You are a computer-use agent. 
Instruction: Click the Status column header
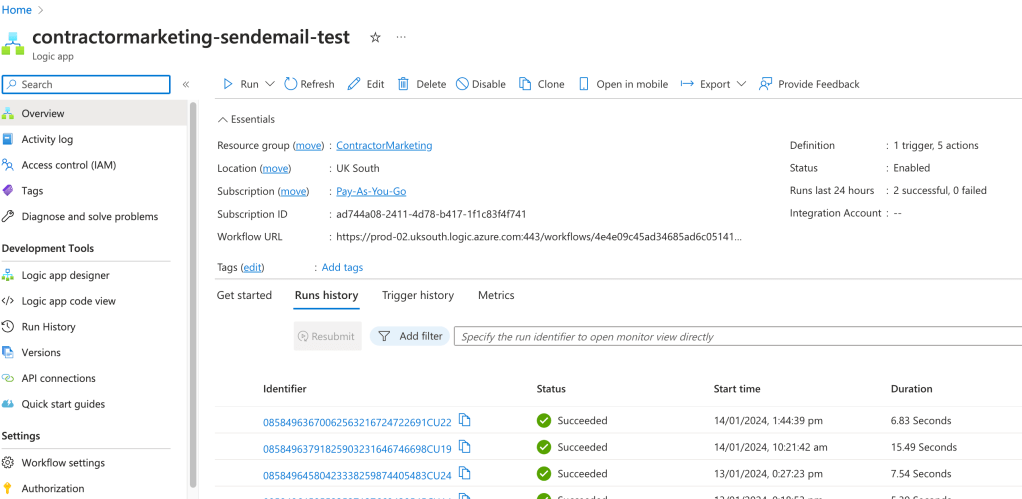[551, 389]
